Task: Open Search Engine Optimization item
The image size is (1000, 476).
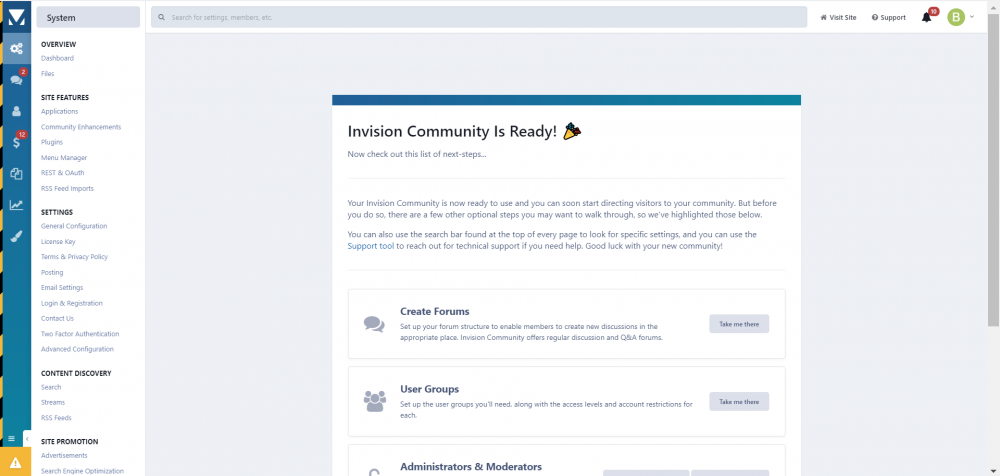Action: [82, 471]
